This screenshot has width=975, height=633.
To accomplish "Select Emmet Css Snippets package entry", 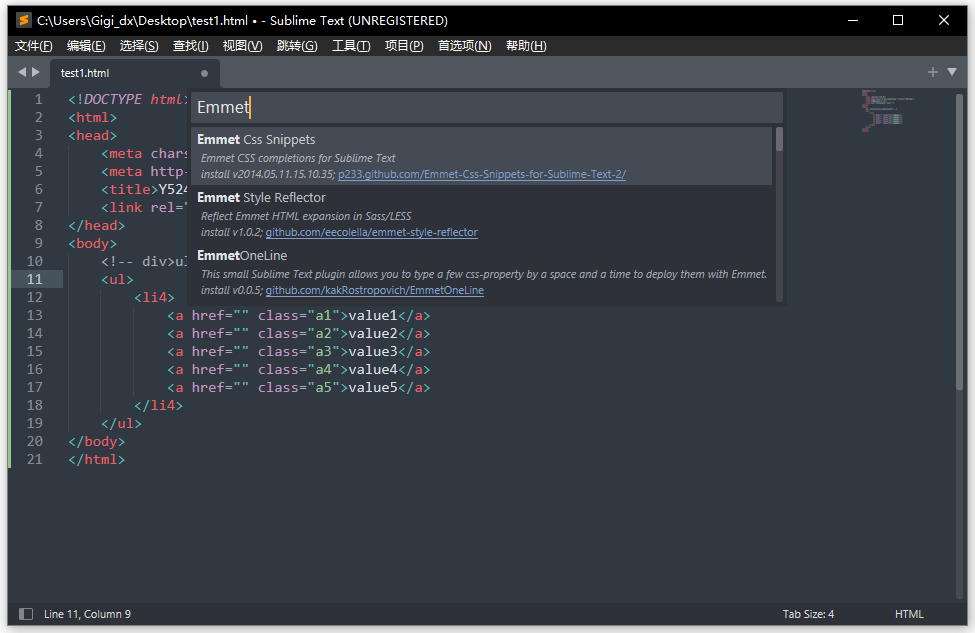I will point(482,156).
